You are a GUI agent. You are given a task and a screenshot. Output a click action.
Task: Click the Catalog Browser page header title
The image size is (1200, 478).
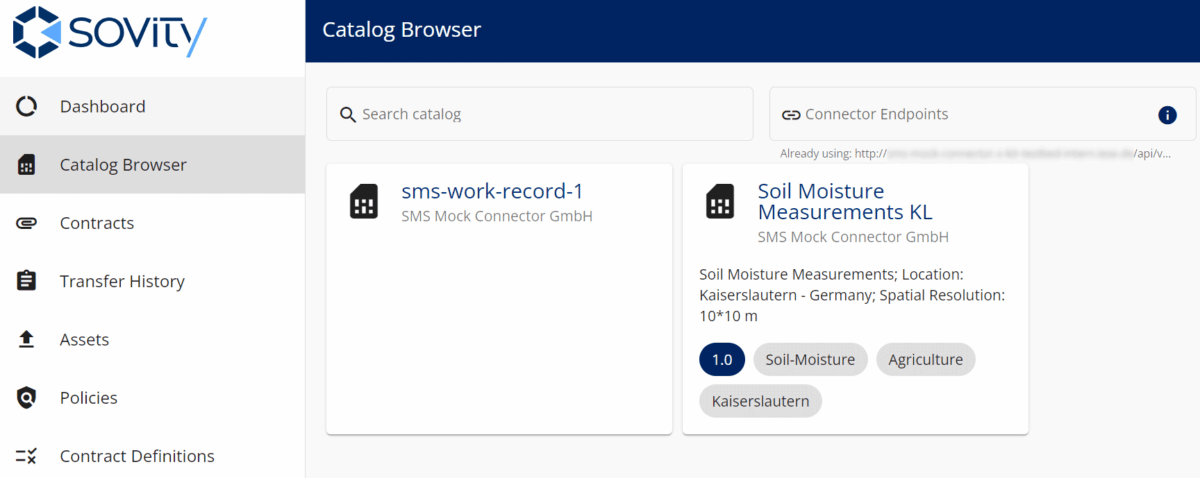[x=401, y=30]
